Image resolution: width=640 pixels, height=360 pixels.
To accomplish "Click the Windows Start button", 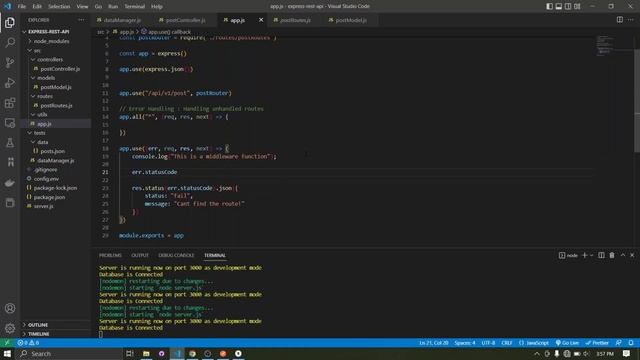I will click(x=7, y=353).
